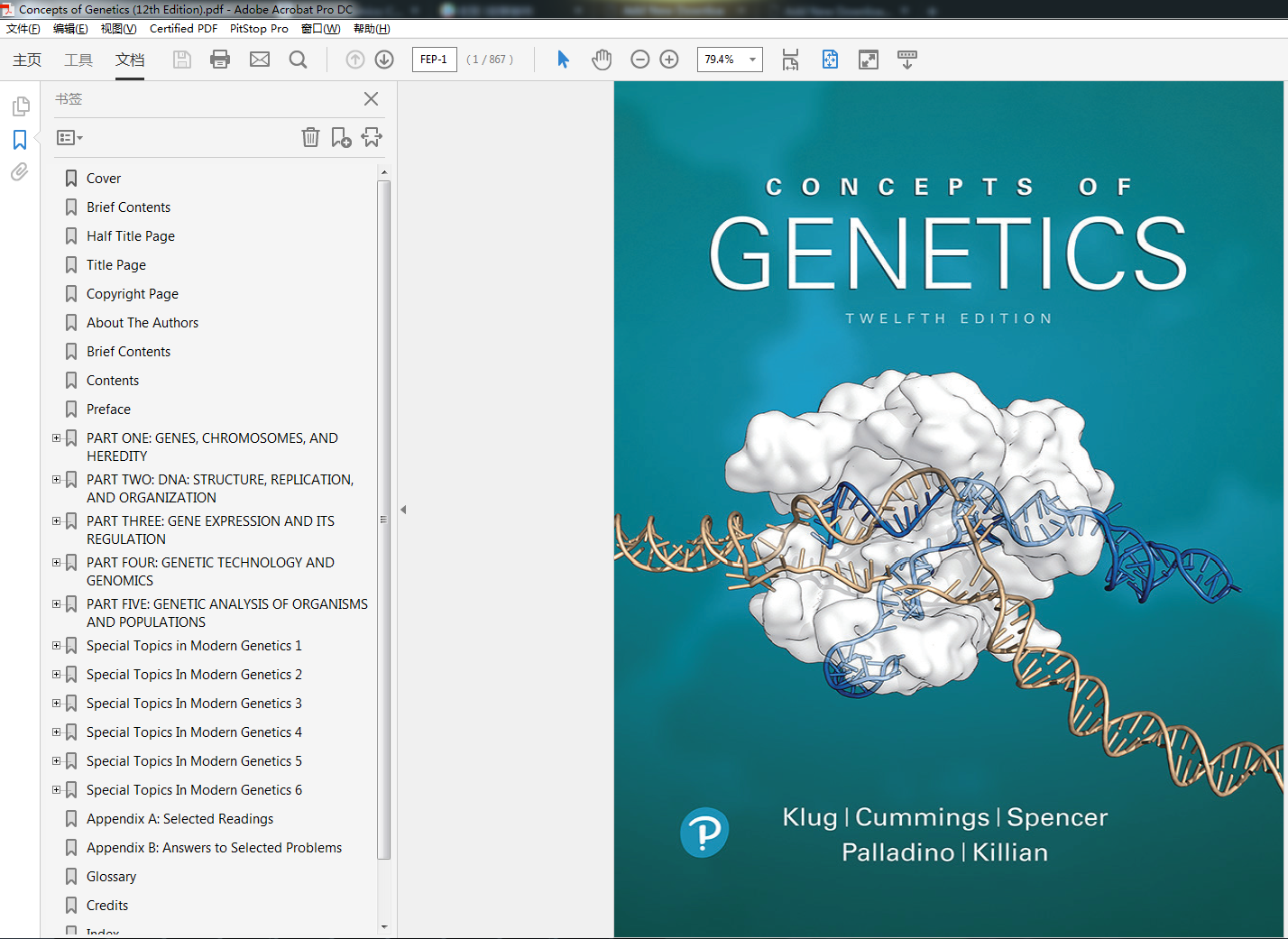1288x939 pixels.
Task: Click bookmarks scrollbar up arrow
Action: [384, 171]
